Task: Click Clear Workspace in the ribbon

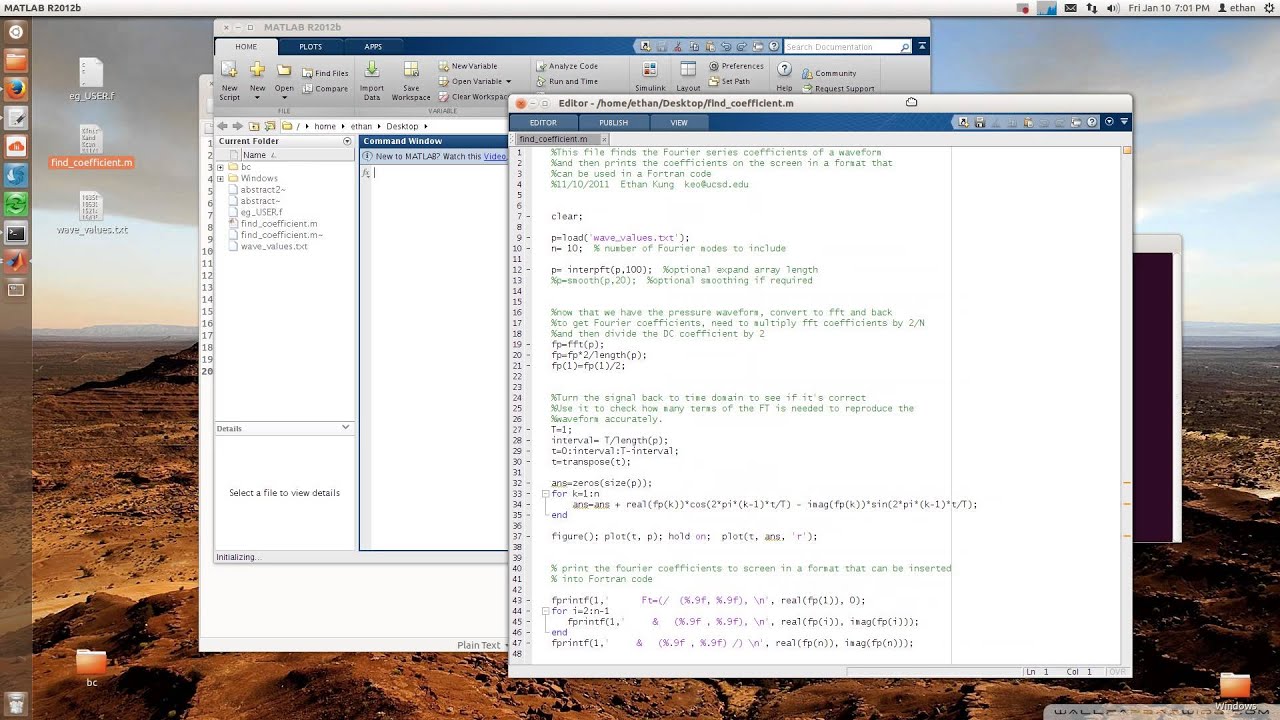Action: tap(474, 97)
